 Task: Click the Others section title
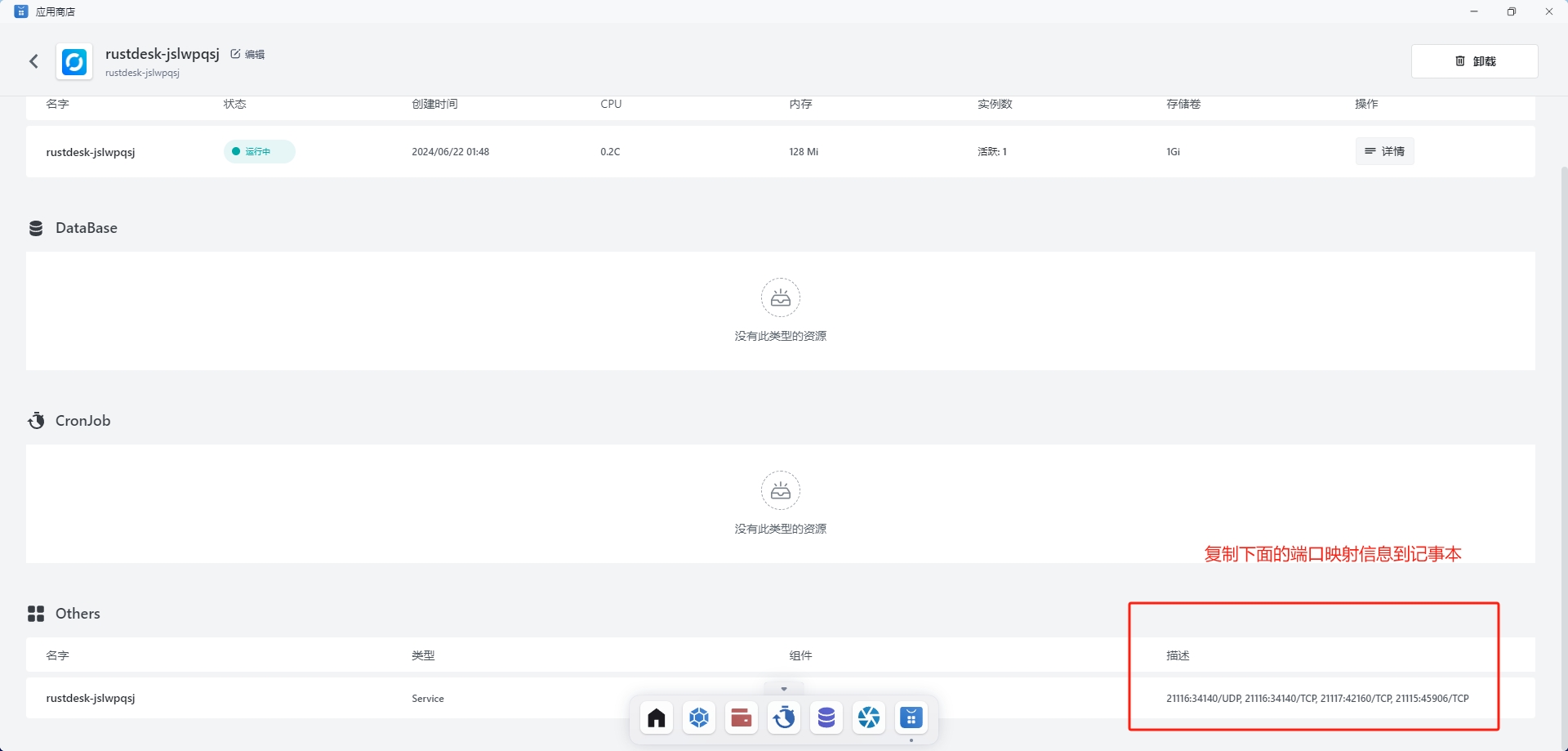point(78,614)
